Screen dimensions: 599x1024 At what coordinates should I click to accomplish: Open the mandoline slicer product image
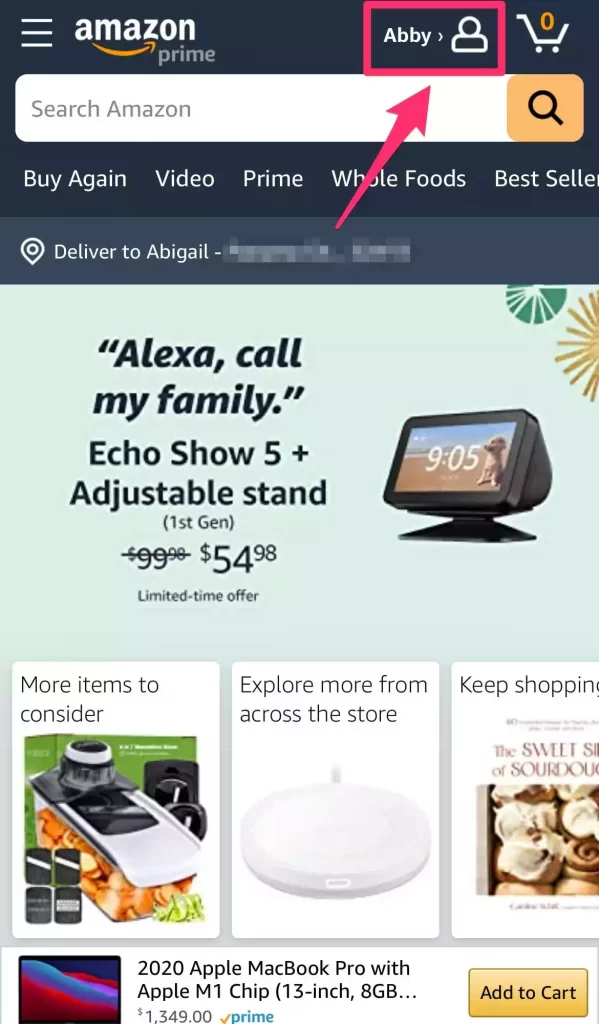pos(116,830)
